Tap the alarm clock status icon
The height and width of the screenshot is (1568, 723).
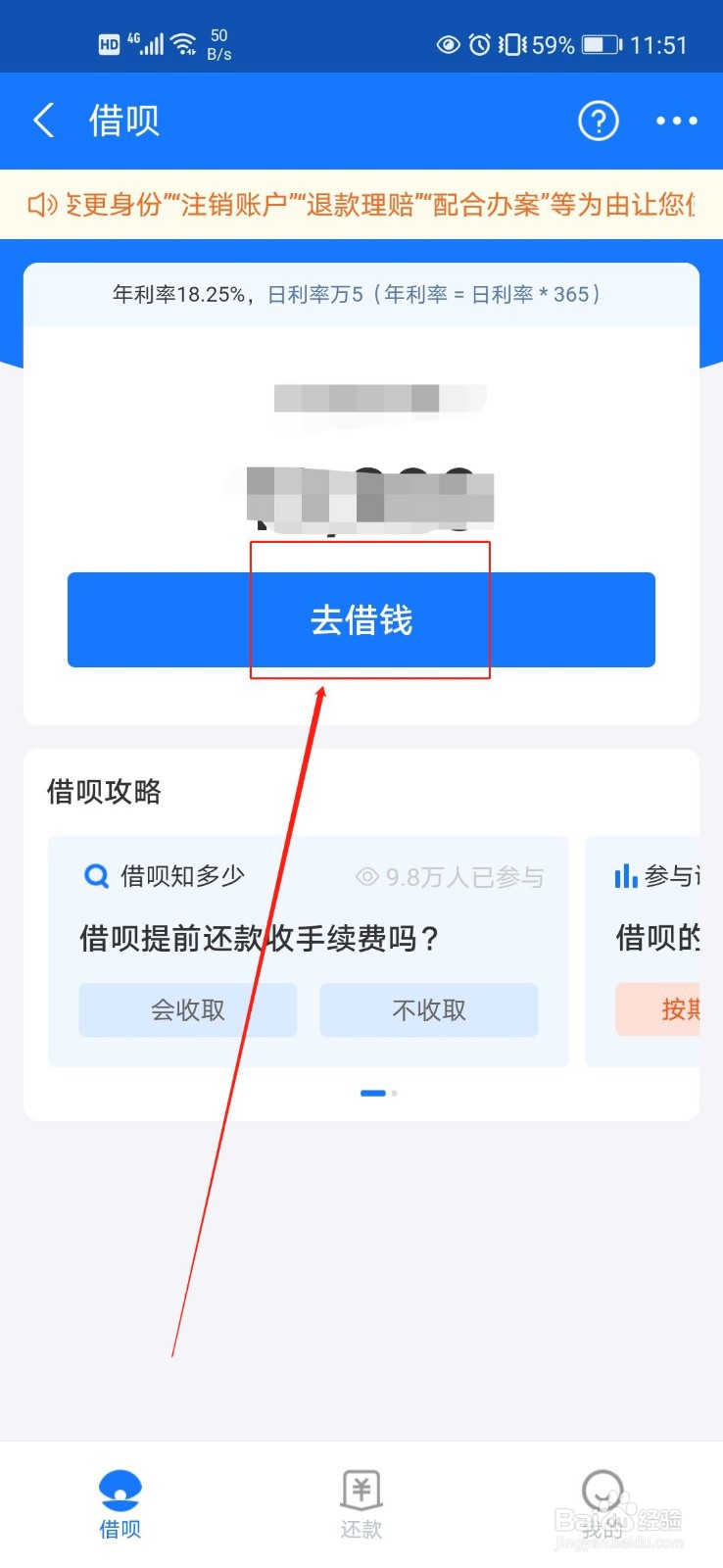[x=479, y=44]
